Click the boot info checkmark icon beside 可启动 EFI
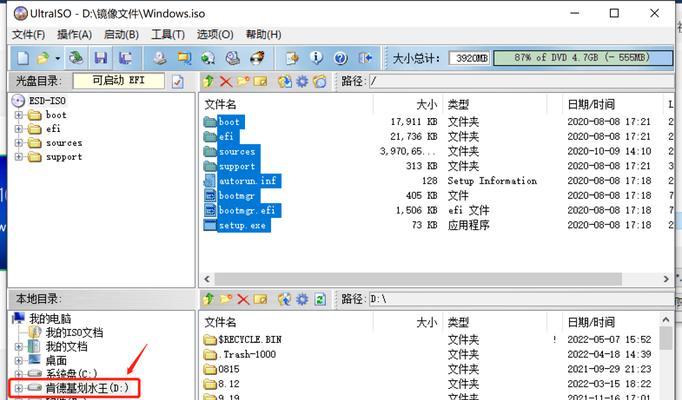Screen dimensions: 682x400 tap(177, 81)
